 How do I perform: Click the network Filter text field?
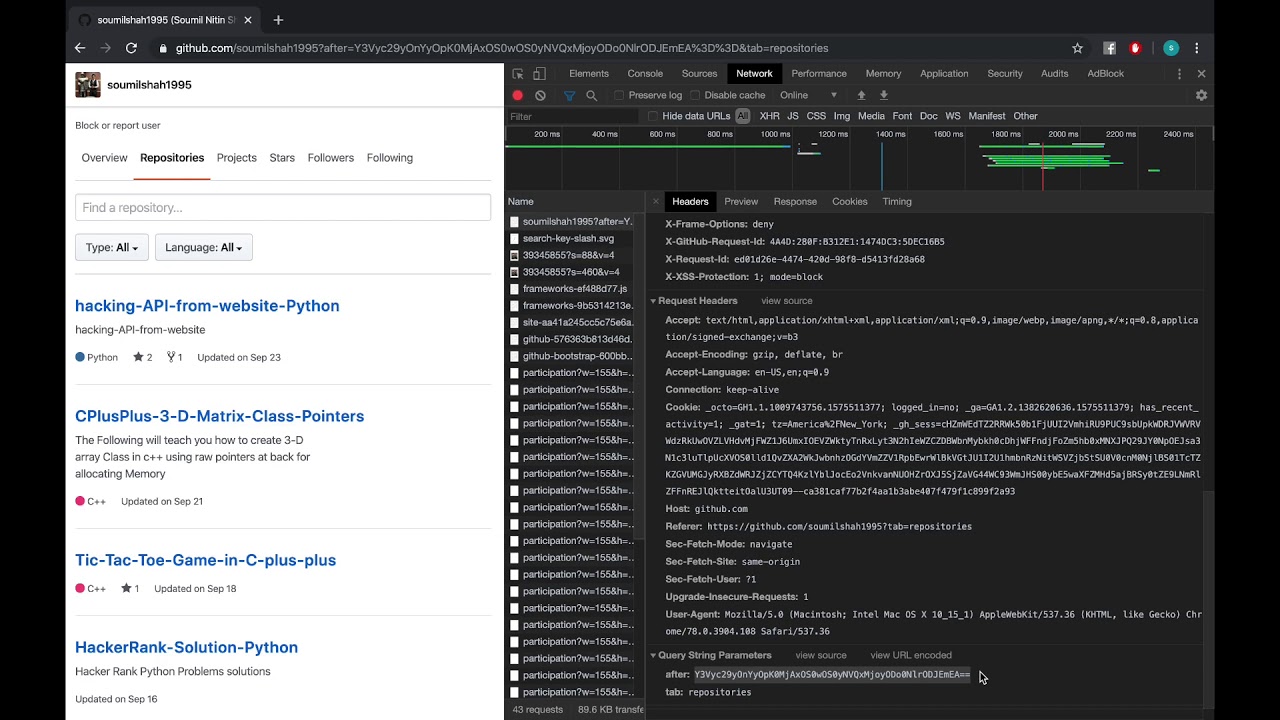(x=572, y=117)
